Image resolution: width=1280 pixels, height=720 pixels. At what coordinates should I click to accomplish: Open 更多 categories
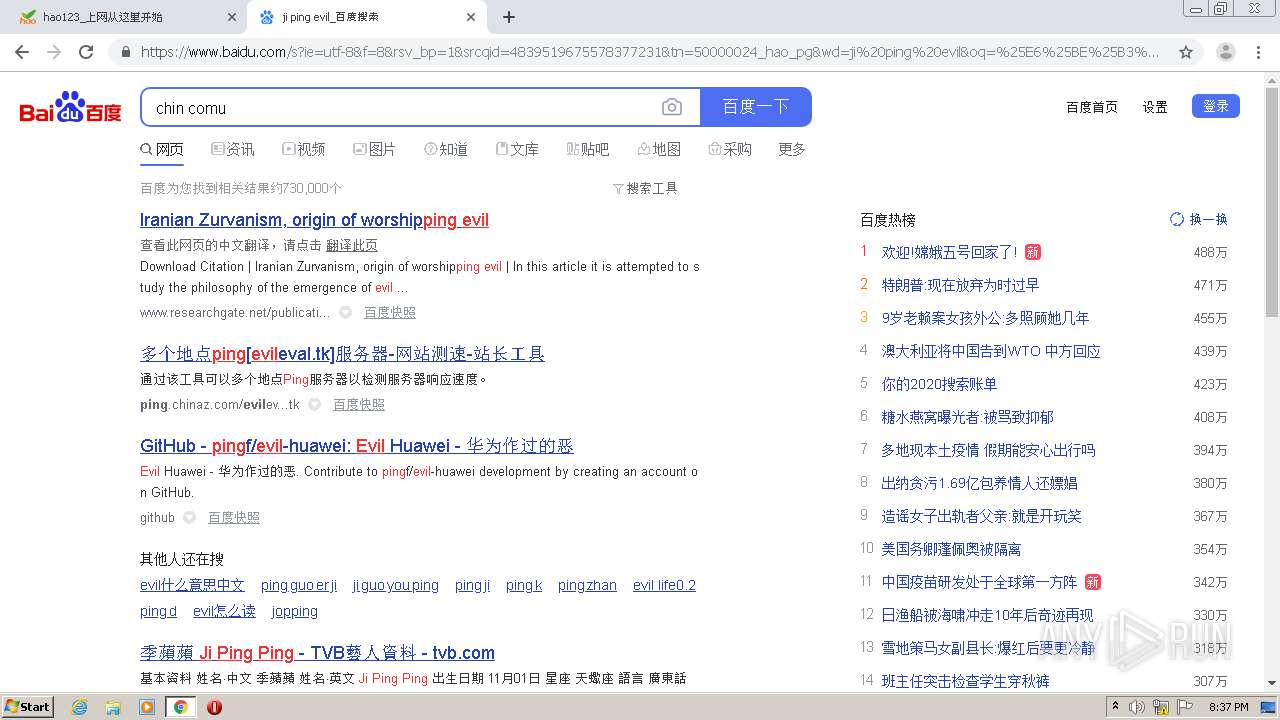click(x=792, y=149)
